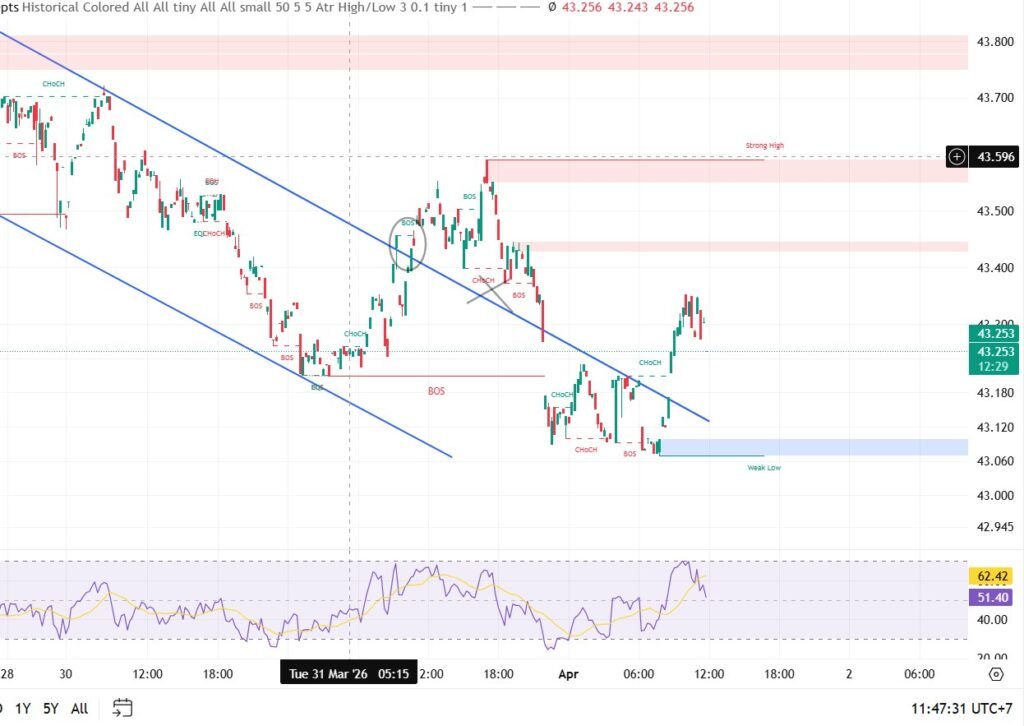Click the Strong High label
Viewport: 1024px width, 726px height.
764,146
